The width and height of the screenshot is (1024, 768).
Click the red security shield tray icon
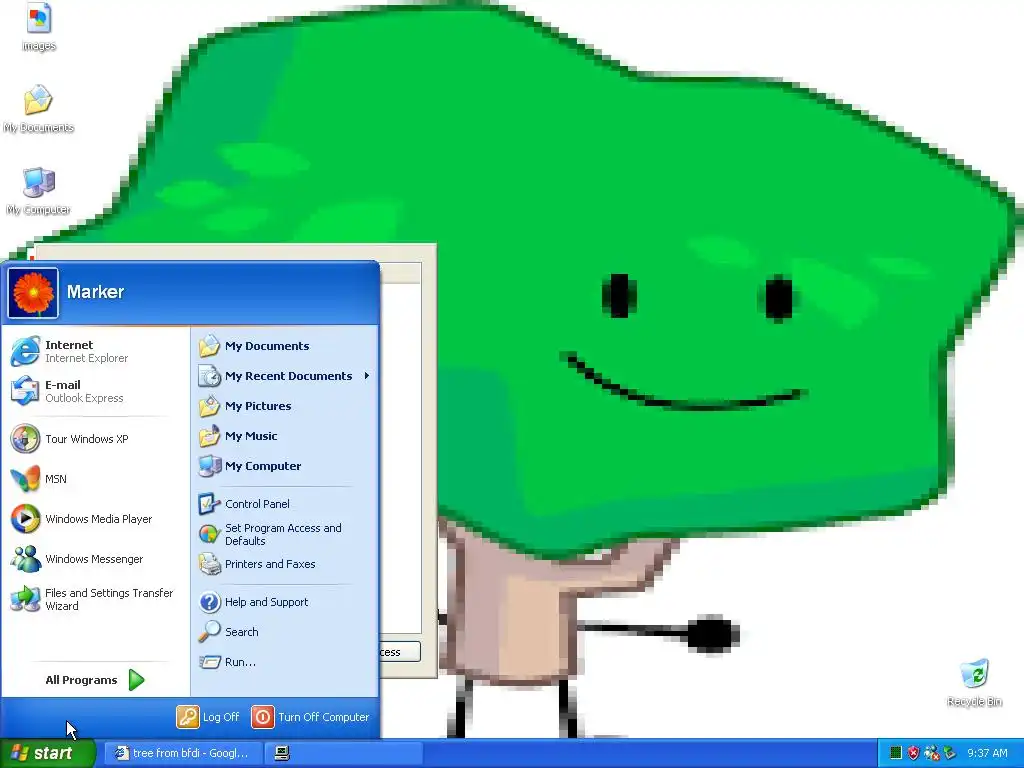[914, 753]
